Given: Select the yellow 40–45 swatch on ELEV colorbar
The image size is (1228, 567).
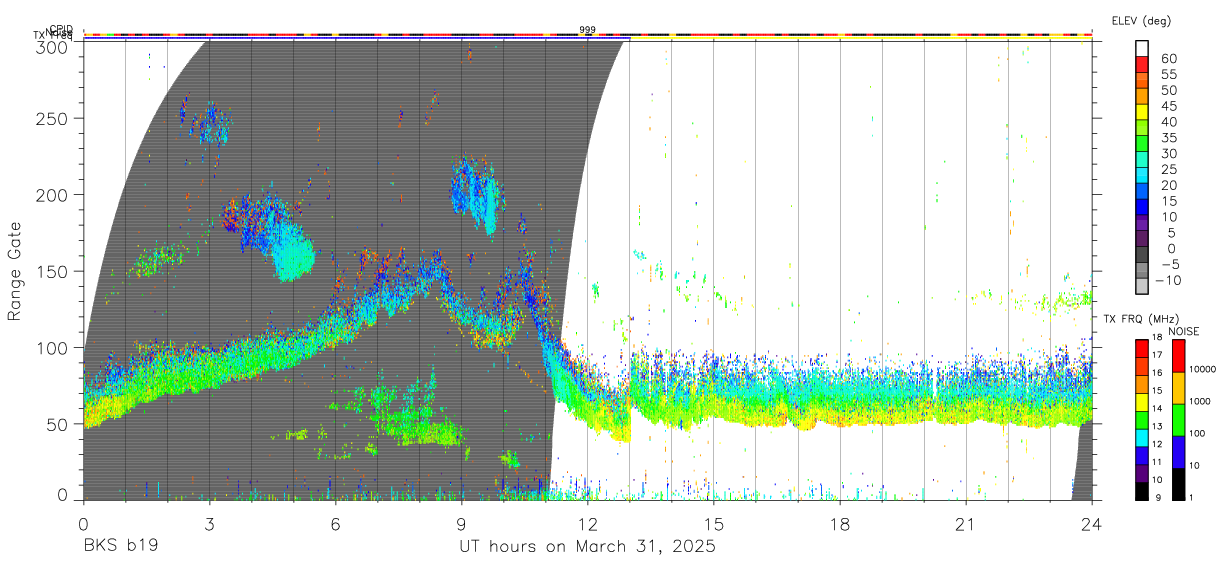Looking at the screenshot, I should (x=1142, y=112).
